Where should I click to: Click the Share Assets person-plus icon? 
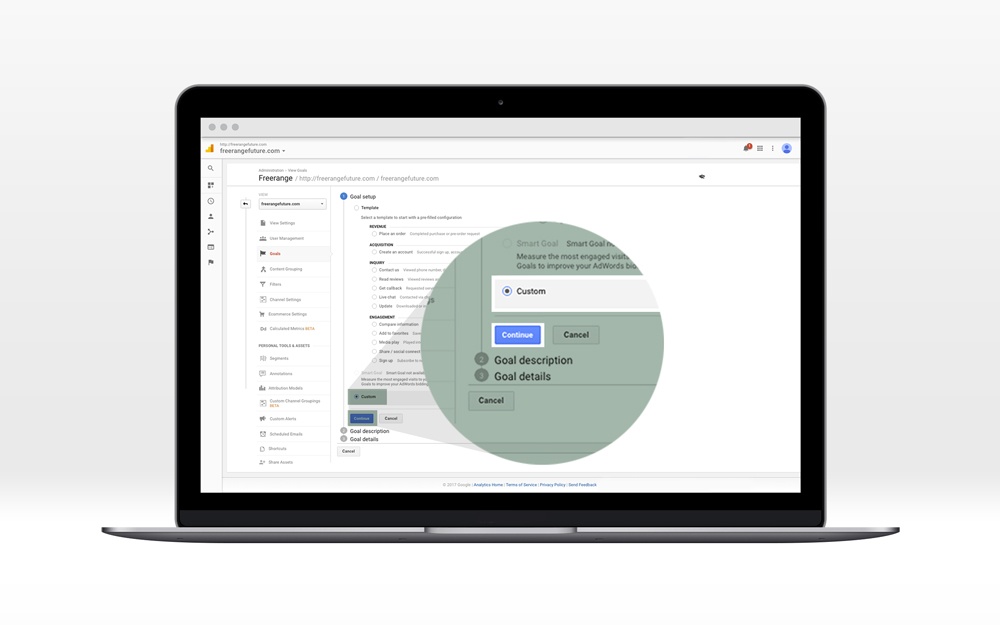click(x=262, y=462)
